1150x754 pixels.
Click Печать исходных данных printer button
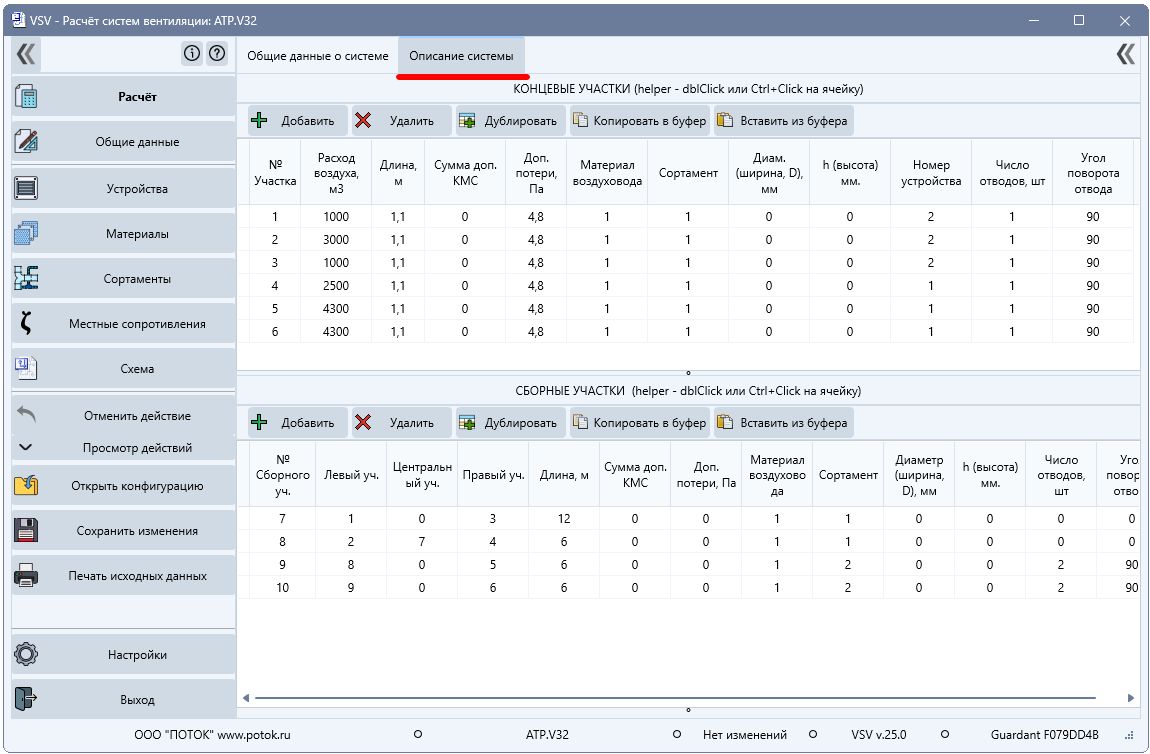click(123, 576)
